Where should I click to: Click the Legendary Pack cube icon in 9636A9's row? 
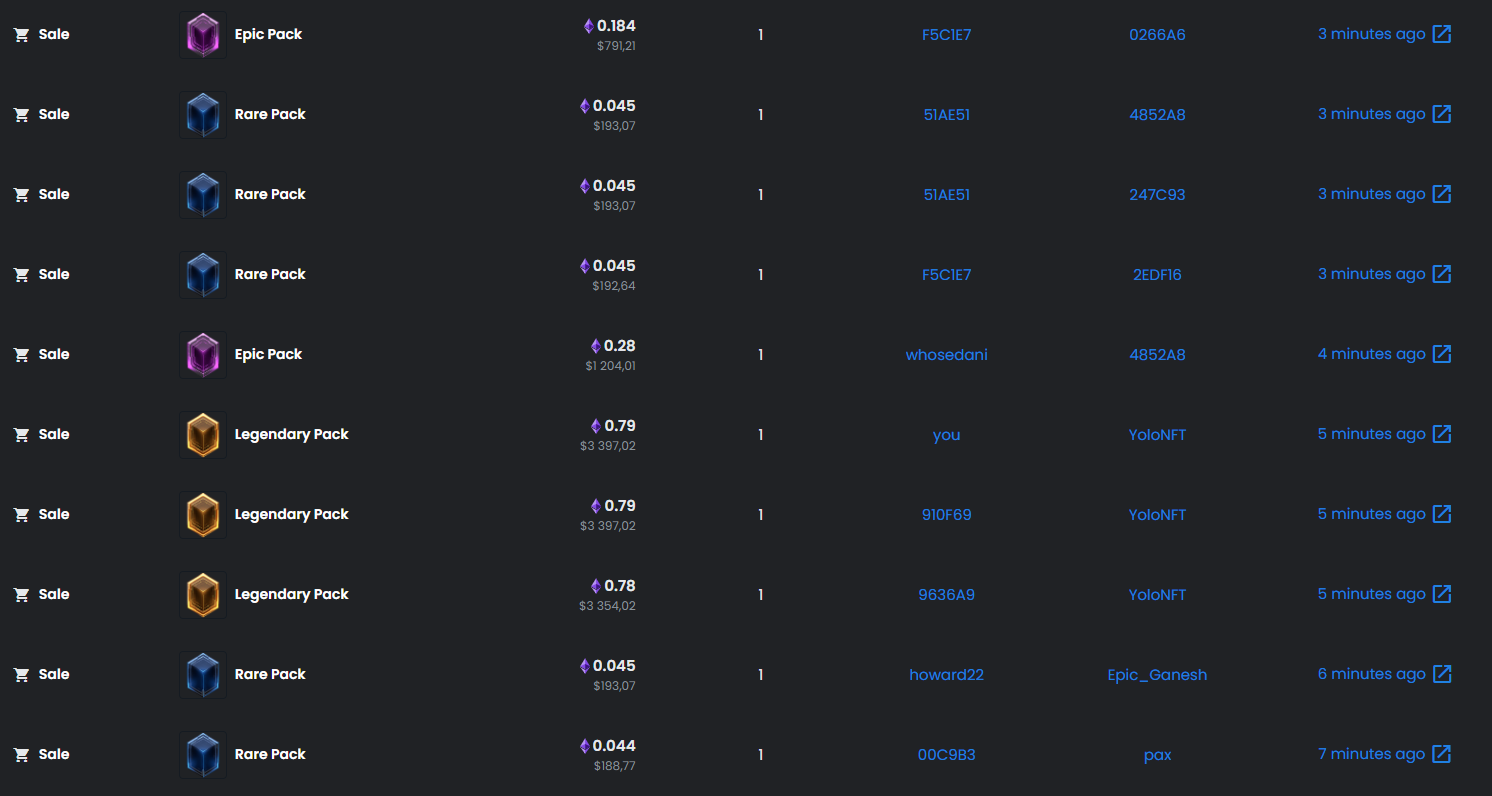tap(203, 595)
